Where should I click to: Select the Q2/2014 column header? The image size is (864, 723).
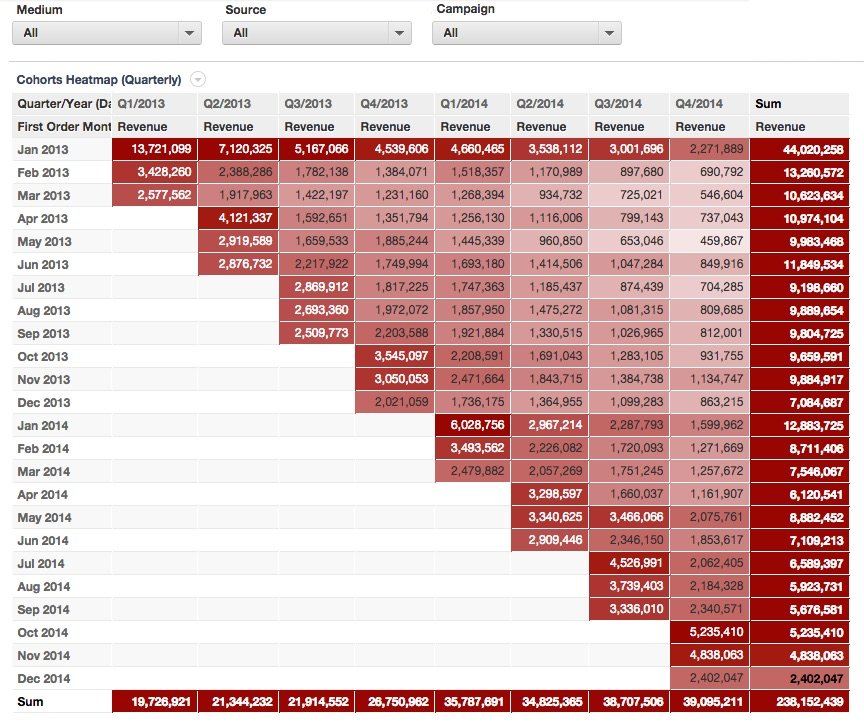click(x=549, y=104)
